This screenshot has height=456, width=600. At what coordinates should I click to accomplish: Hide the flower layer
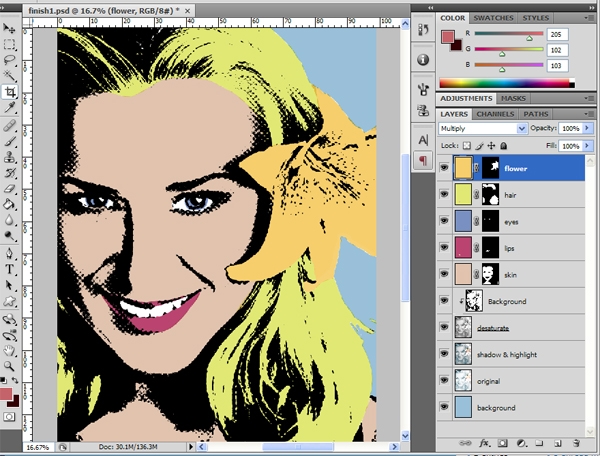click(444, 168)
